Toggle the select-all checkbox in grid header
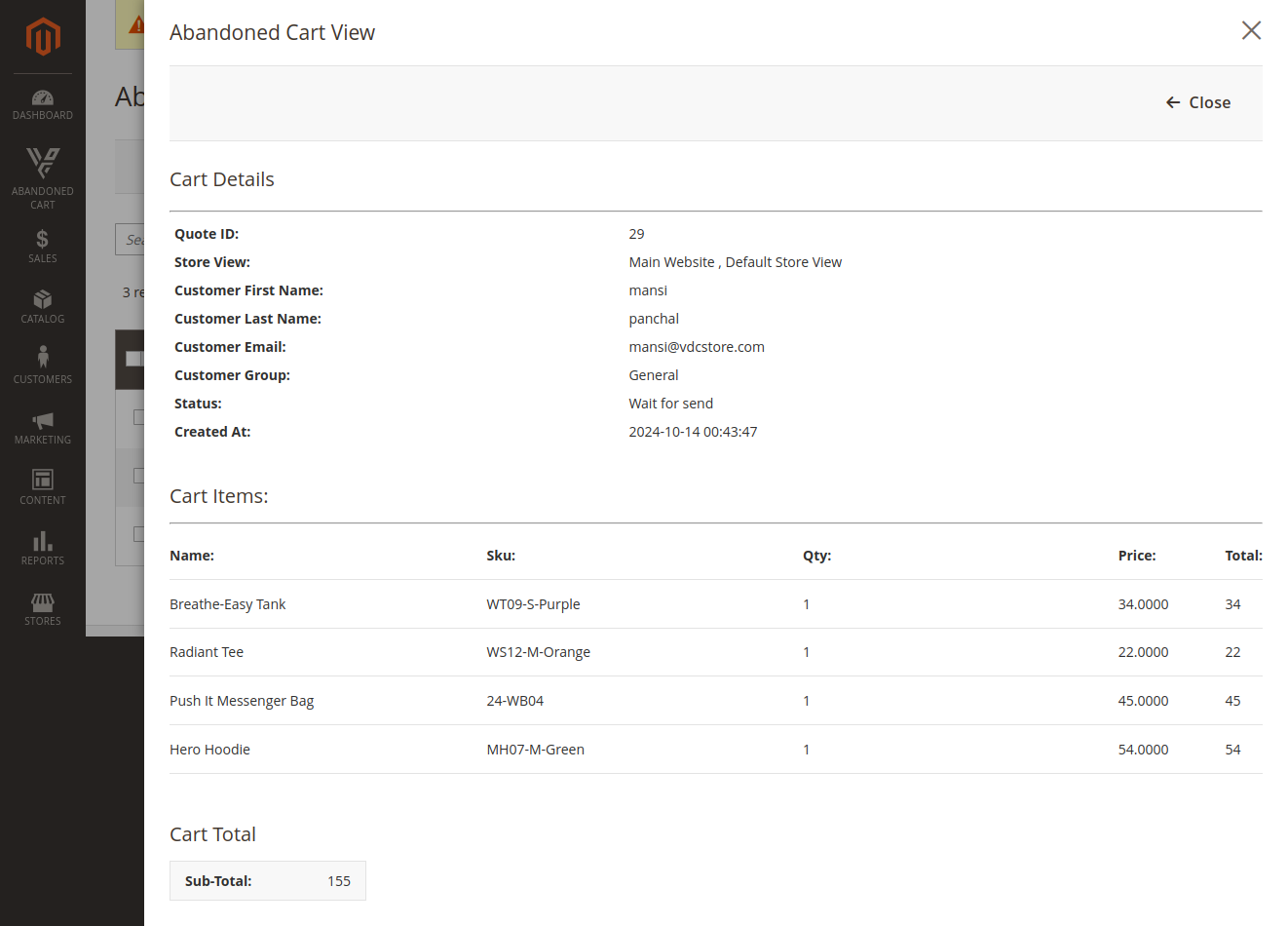1288x926 pixels. [134, 359]
